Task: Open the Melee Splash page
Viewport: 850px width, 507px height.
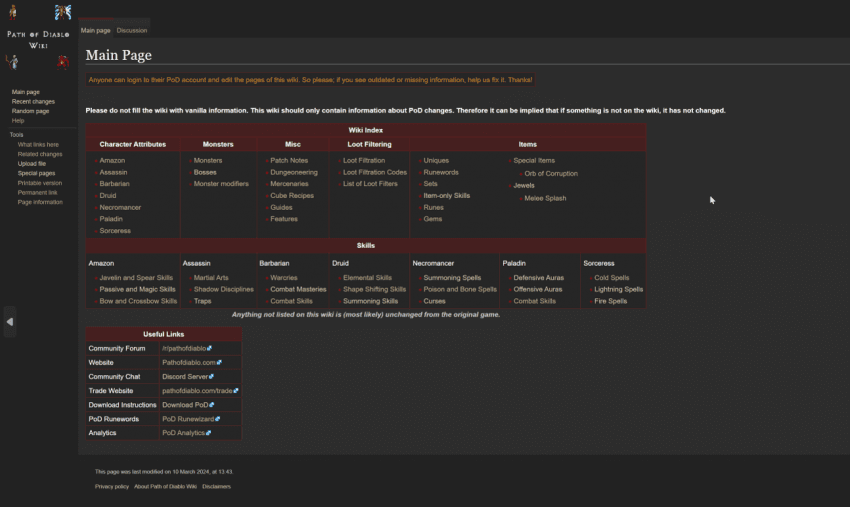Action: [545, 198]
